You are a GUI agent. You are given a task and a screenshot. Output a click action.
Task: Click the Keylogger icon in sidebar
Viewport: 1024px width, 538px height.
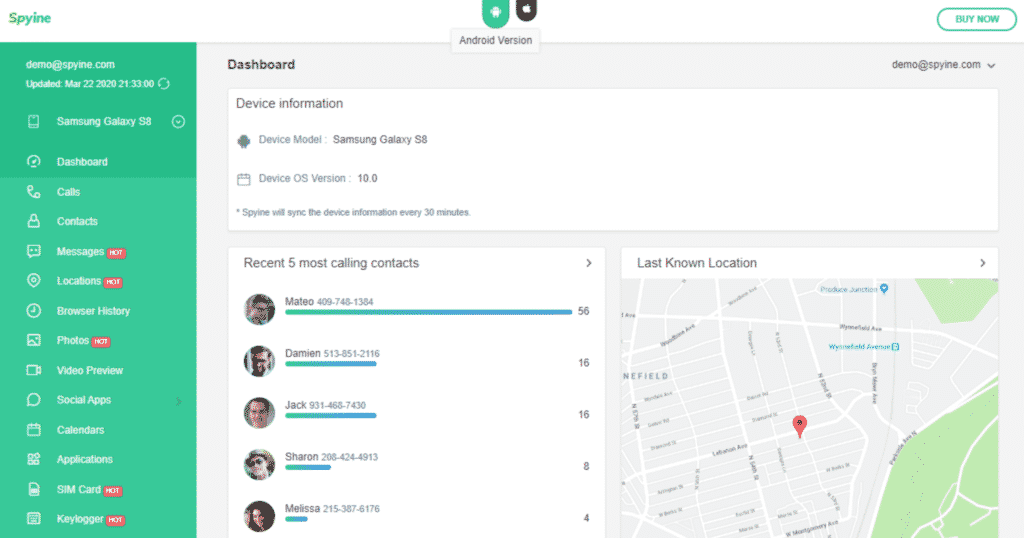(34, 519)
